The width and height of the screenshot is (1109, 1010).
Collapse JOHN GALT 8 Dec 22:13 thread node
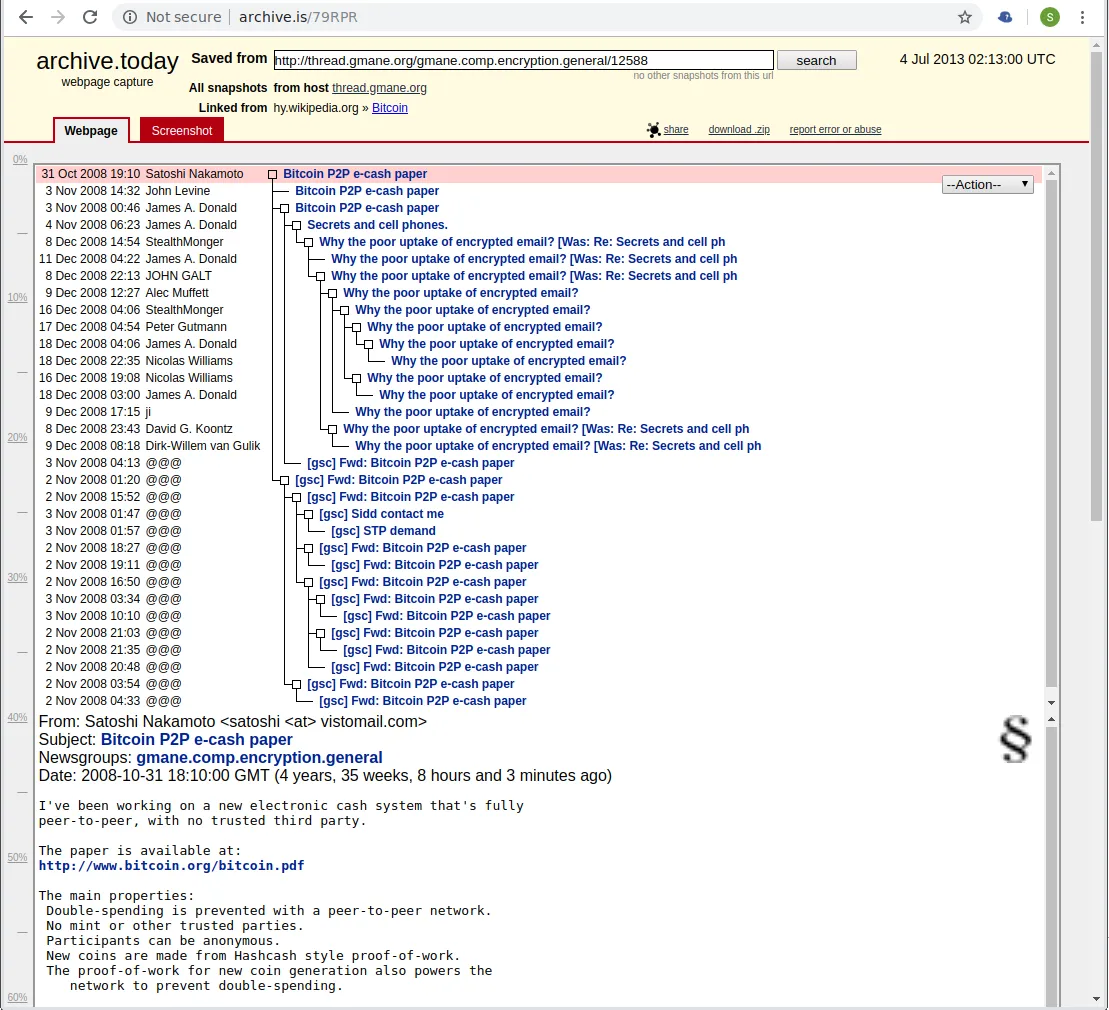(320, 276)
